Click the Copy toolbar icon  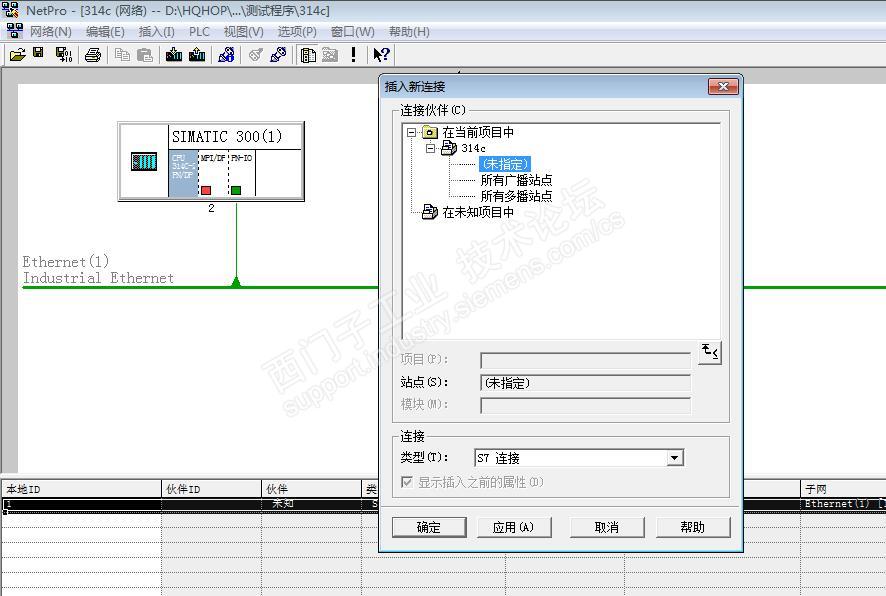coord(122,55)
